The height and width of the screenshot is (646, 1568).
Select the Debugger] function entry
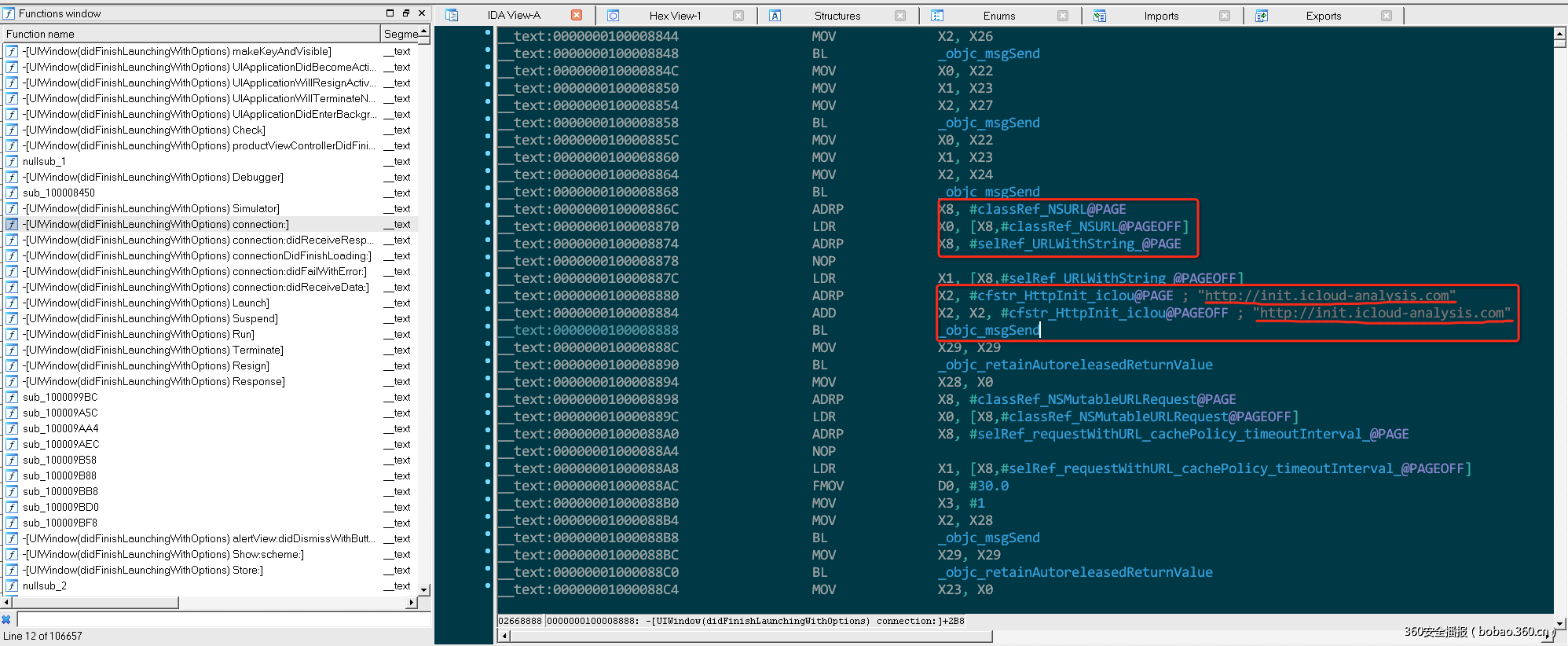point(153,177)
